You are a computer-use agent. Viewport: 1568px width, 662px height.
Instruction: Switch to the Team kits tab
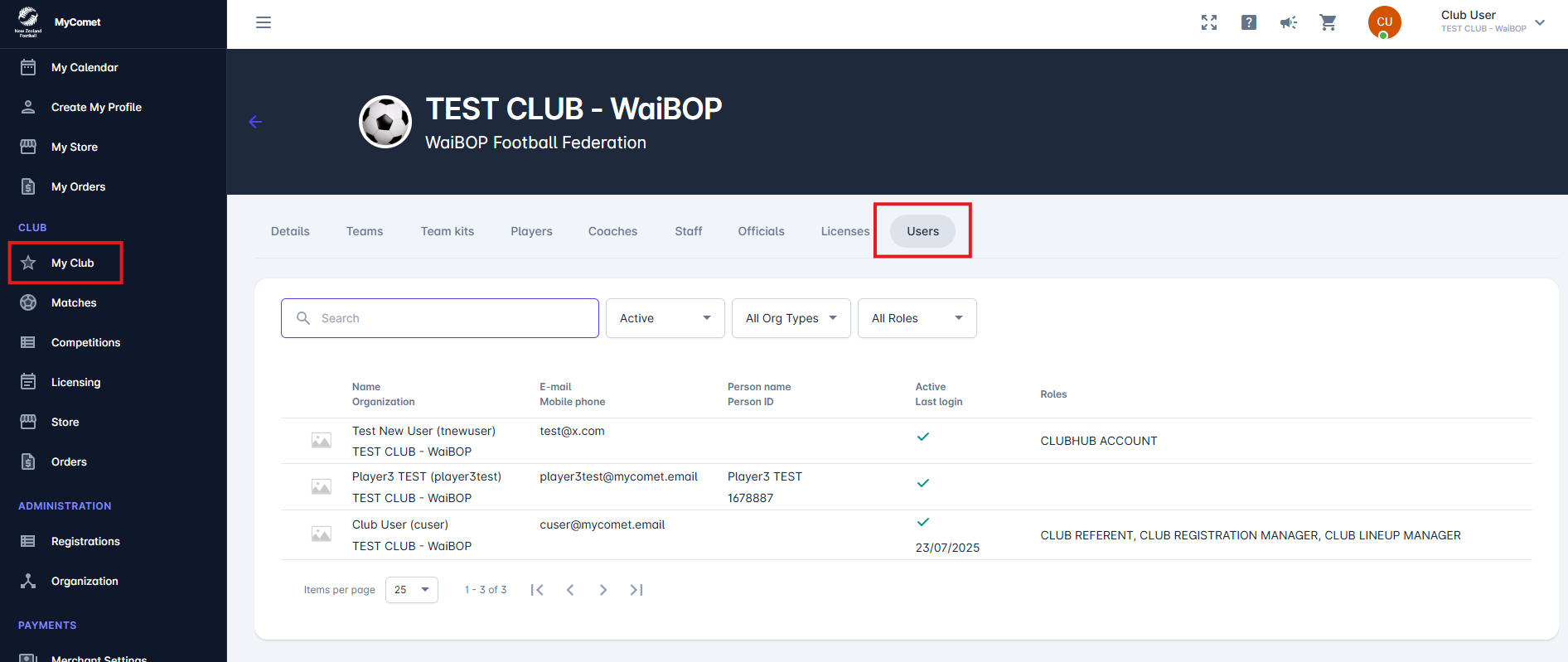click(x=448, y=231)
